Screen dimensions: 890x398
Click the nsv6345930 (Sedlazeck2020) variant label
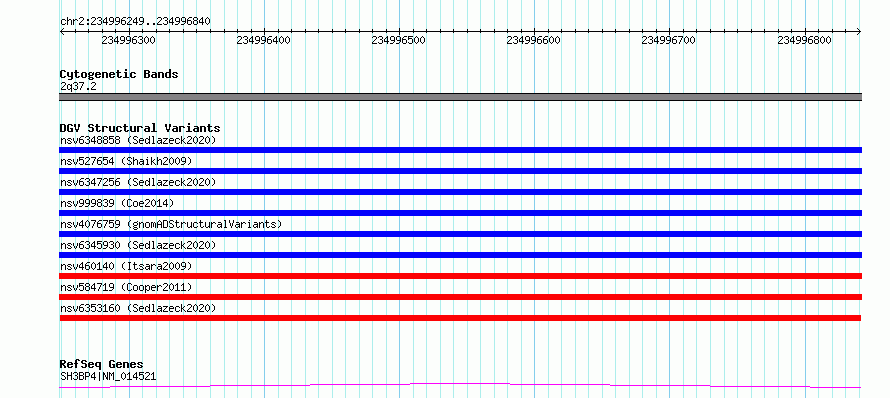click(138, 245)
